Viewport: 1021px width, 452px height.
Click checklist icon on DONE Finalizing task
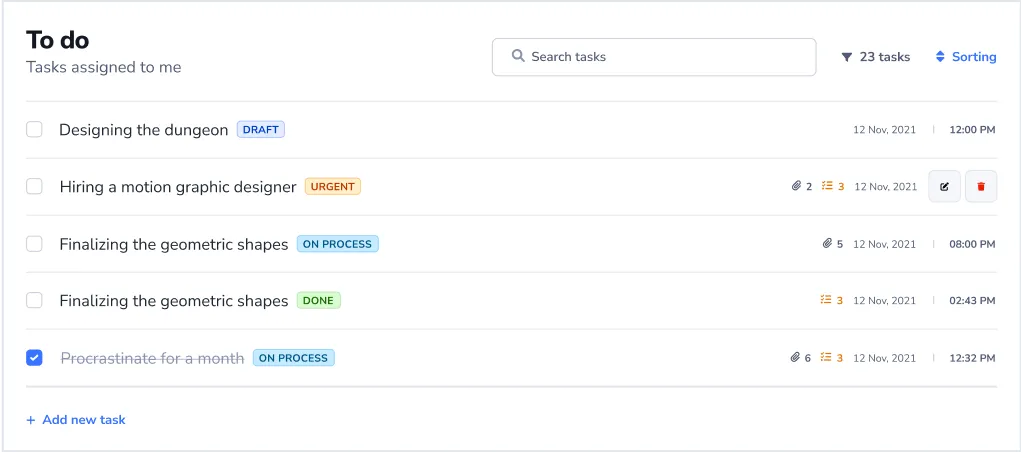pyautogui.click(x=827, y=301)
